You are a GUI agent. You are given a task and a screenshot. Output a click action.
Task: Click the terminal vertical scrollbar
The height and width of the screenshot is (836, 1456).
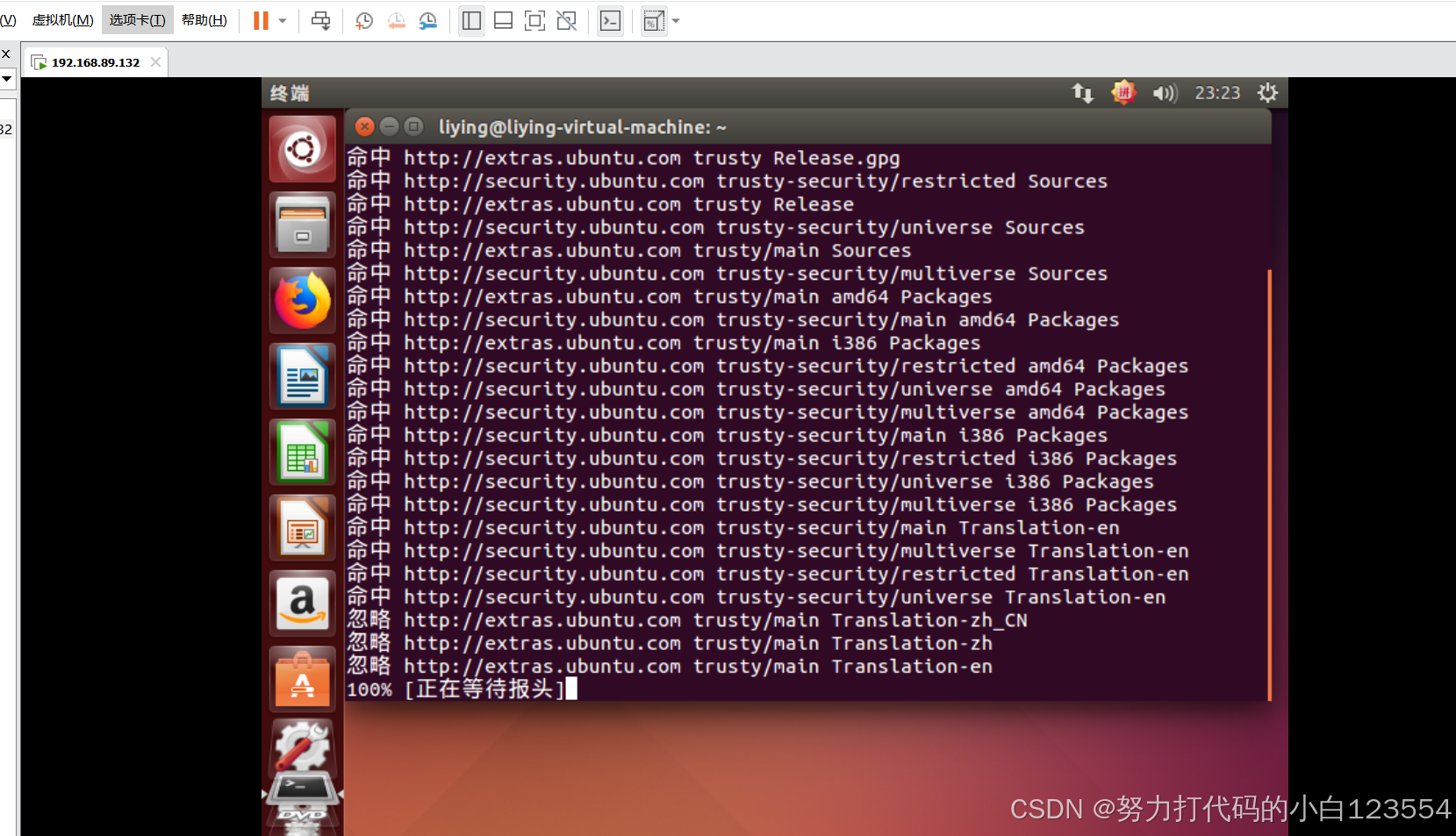1269,485
